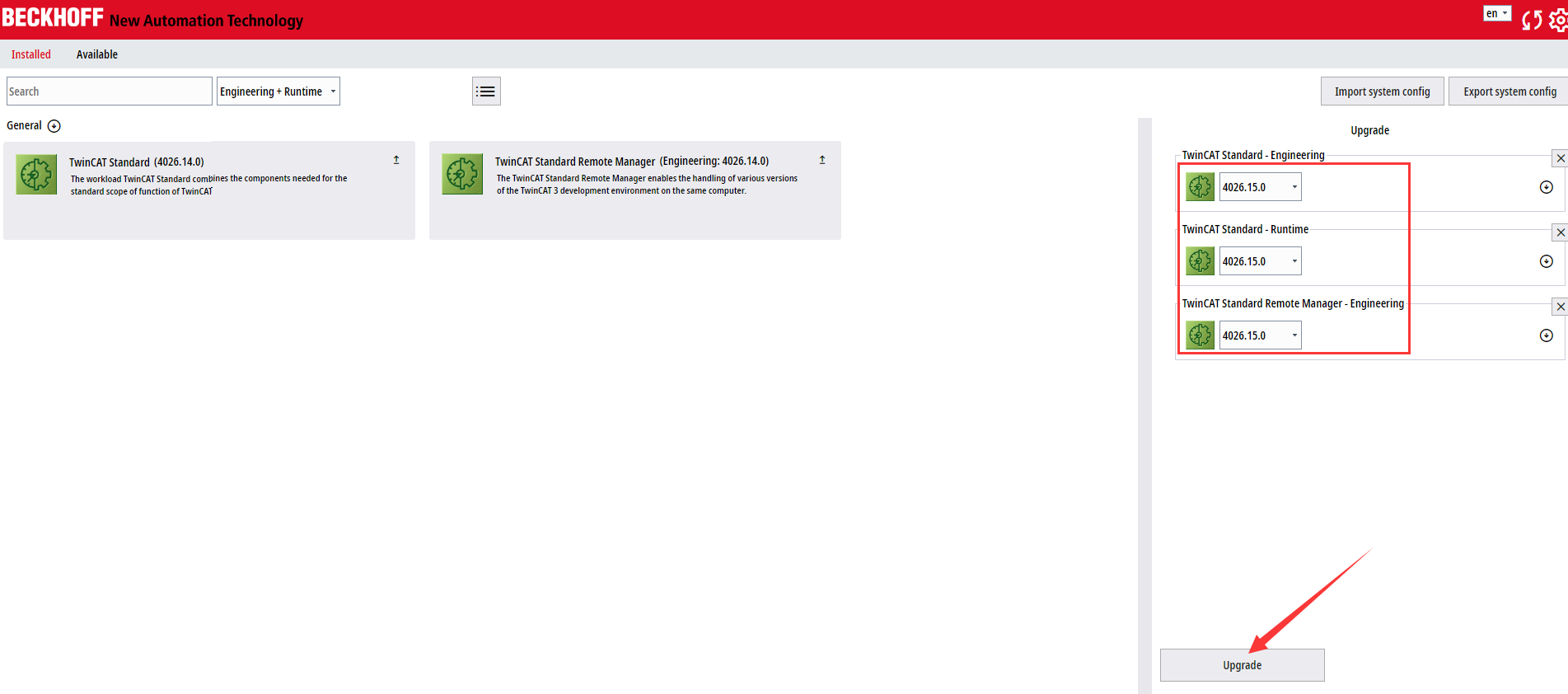Collapse the General section expander

pos(54,126)
